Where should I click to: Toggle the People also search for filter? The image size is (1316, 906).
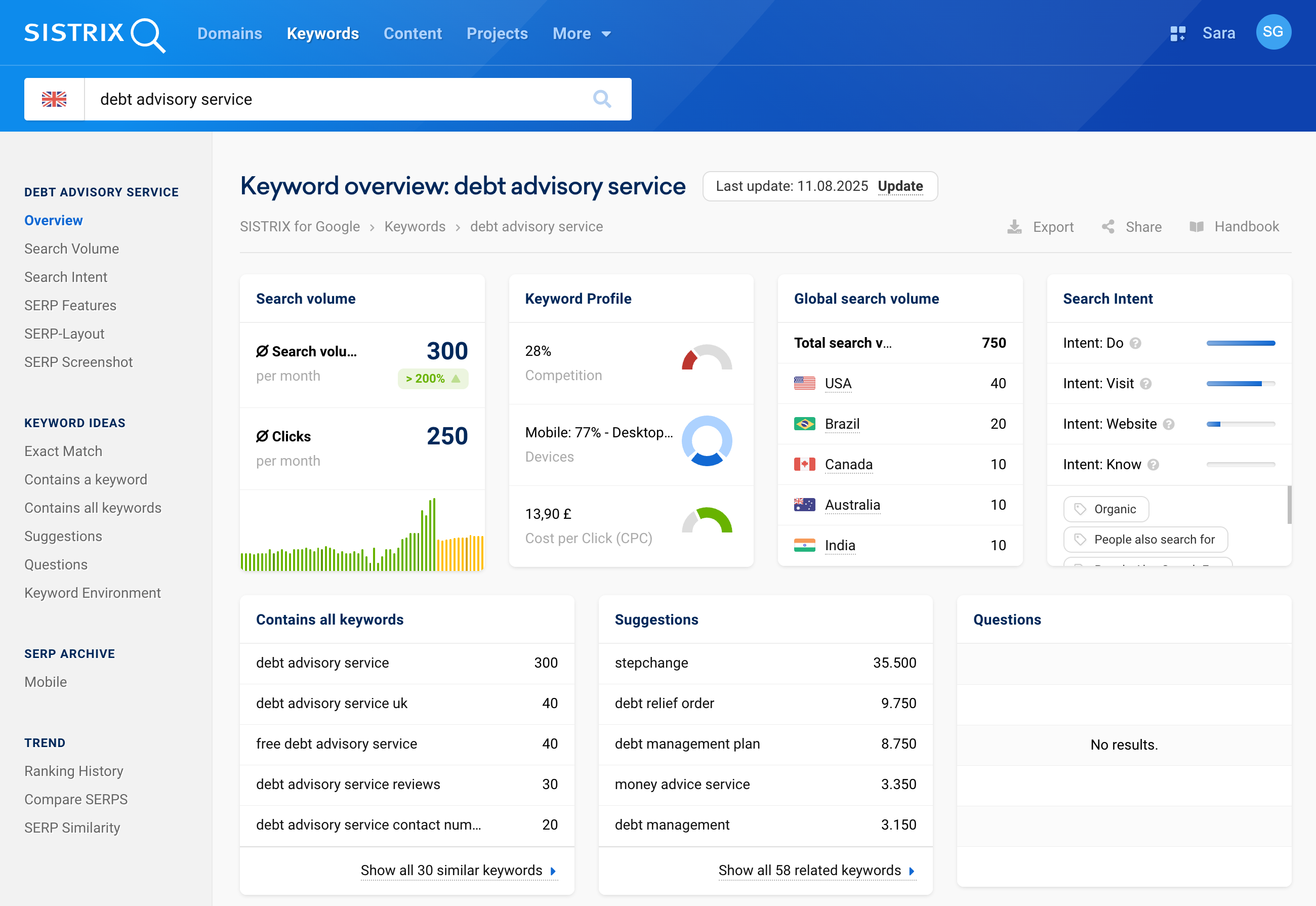click(1145, 539)
